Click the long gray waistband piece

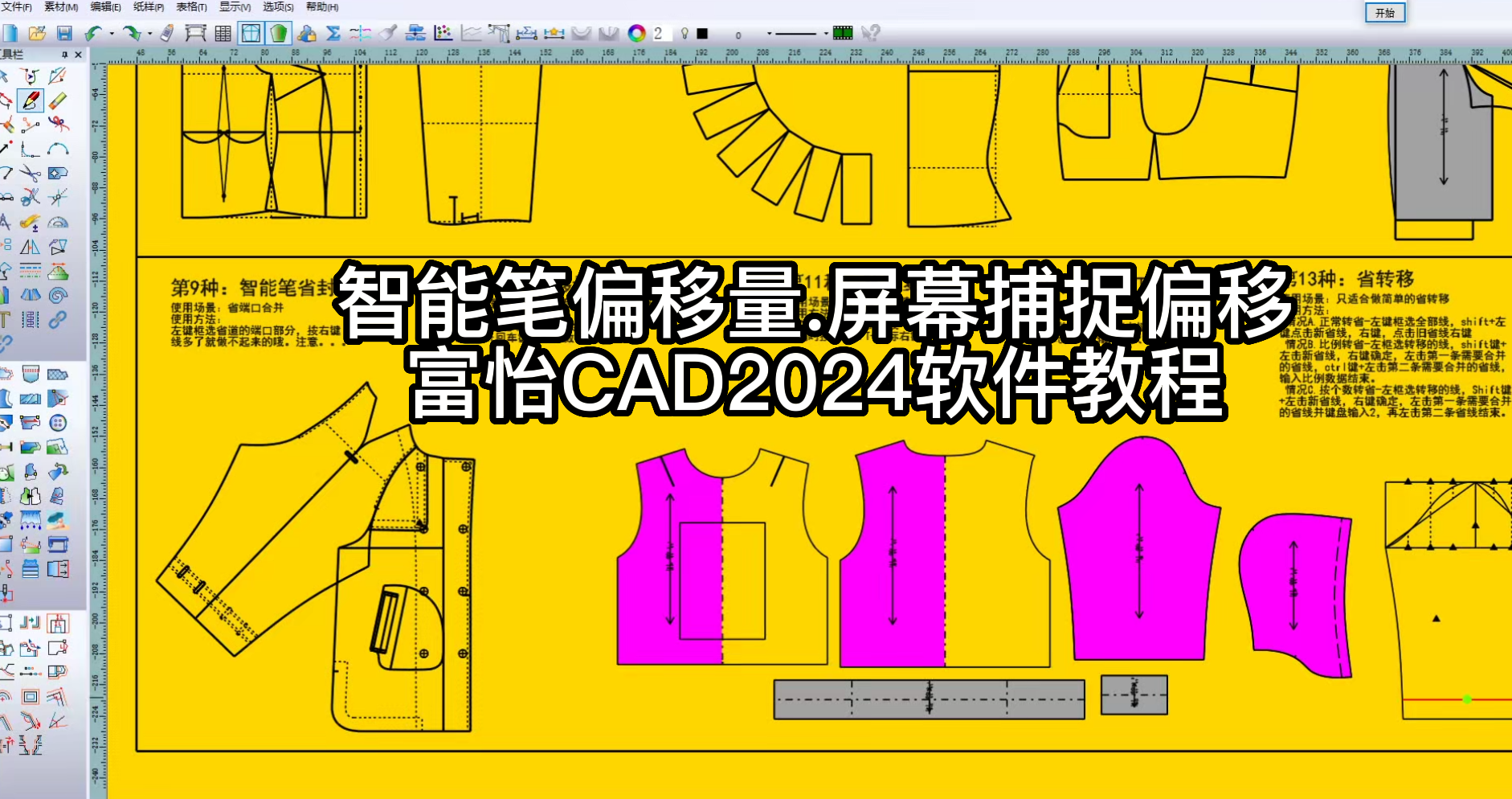click(x=930, y=699)
